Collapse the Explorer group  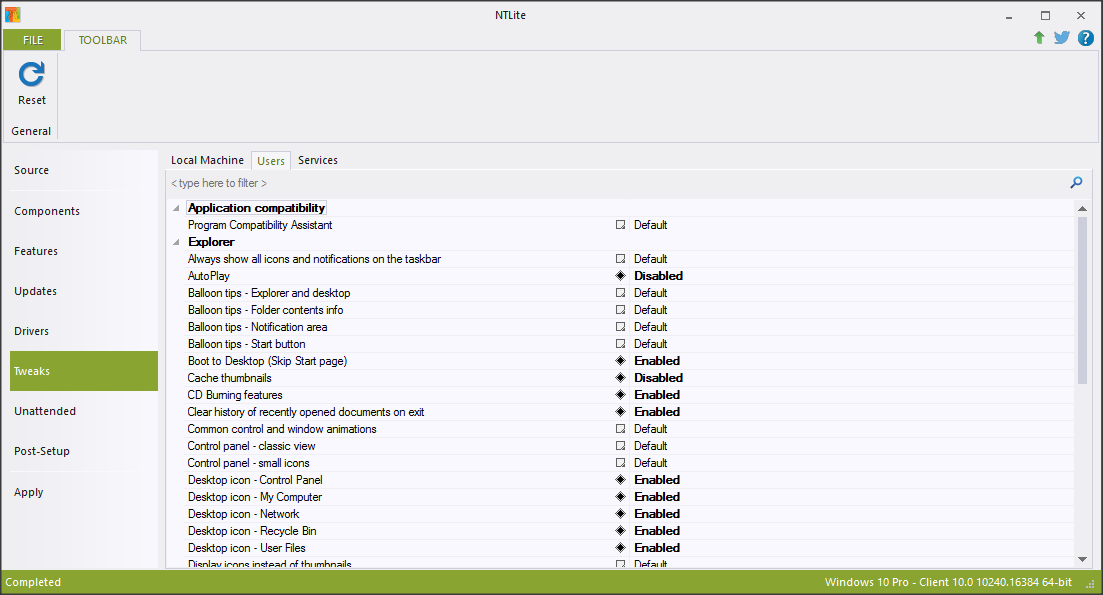coord(177,242)
